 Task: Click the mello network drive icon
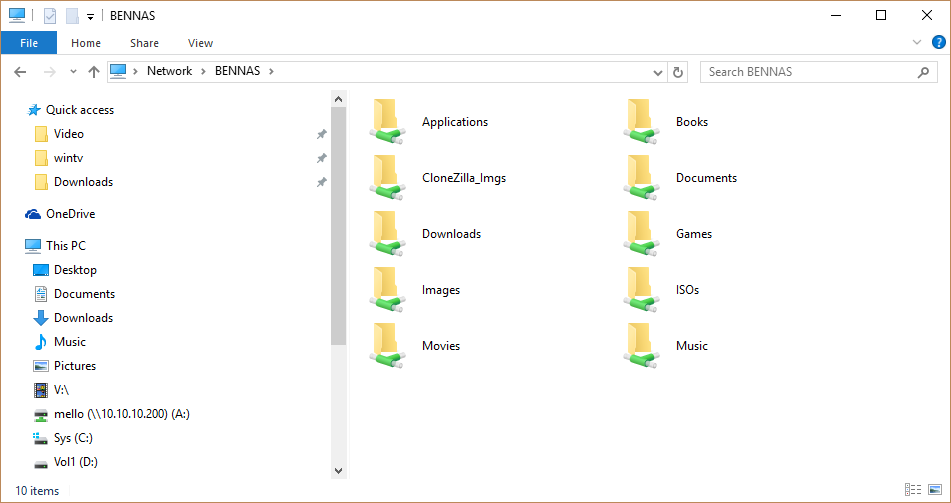[x=41, y=414]
